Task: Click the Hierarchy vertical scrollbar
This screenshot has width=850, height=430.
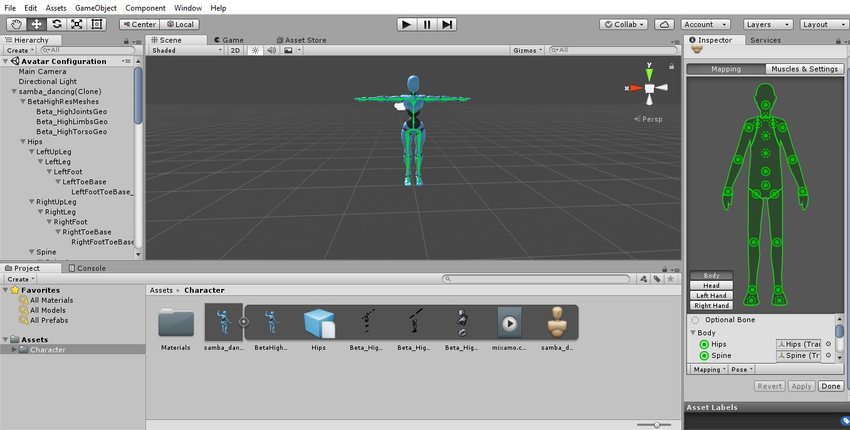Action: coord(138,95)
